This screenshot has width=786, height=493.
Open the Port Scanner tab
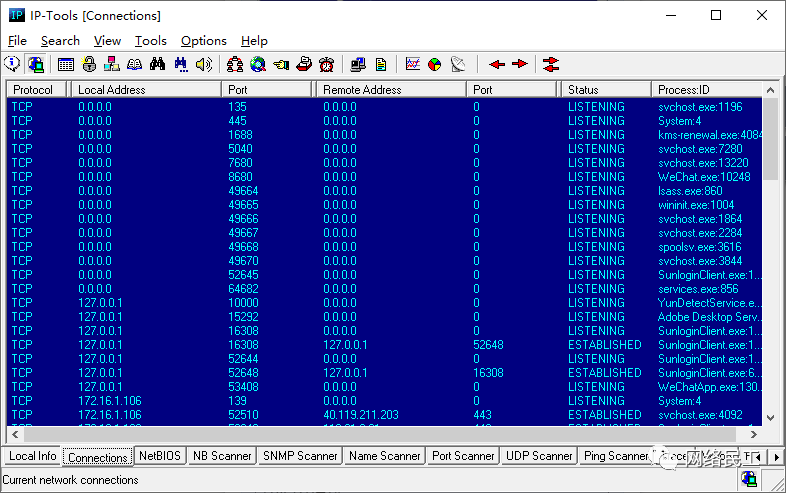[463, 456]
